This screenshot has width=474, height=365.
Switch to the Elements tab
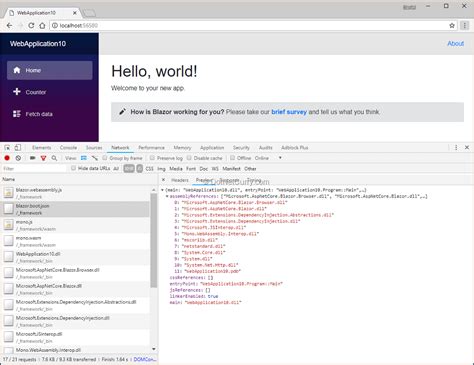coord(42,147)
